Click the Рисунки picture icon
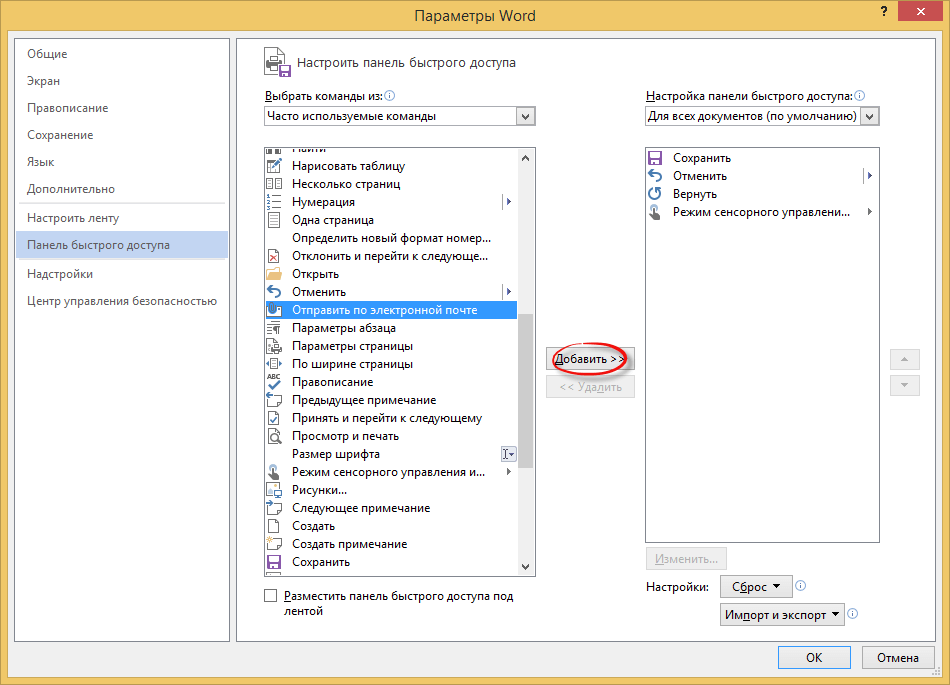Image resolution: width=950 pixels, height=685 pixels. [x=274, y=490]
